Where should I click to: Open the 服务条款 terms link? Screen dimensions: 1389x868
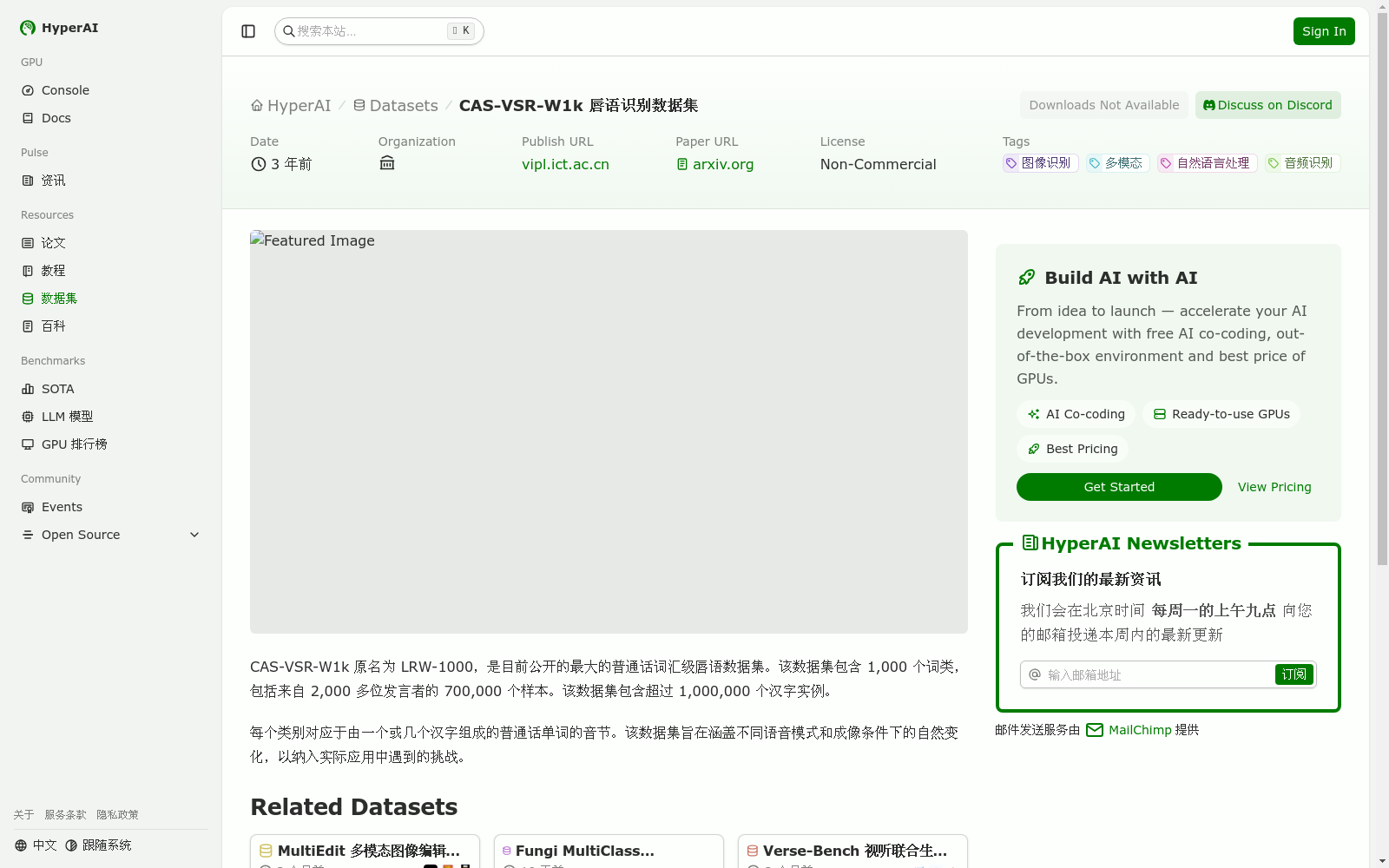point(65,815)
